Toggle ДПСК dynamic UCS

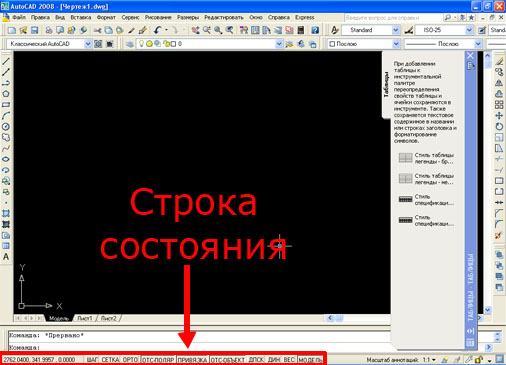(x=256, y=360)
